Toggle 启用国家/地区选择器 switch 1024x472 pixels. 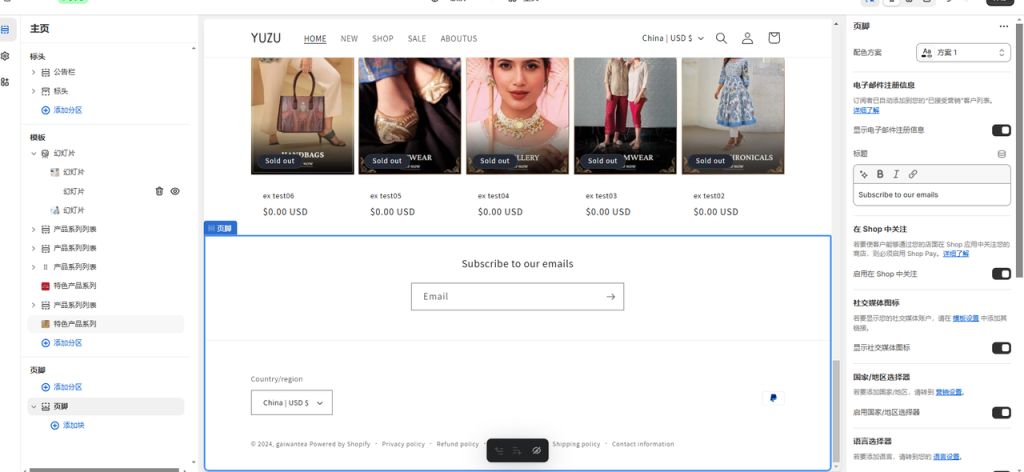pos(1001,413)
